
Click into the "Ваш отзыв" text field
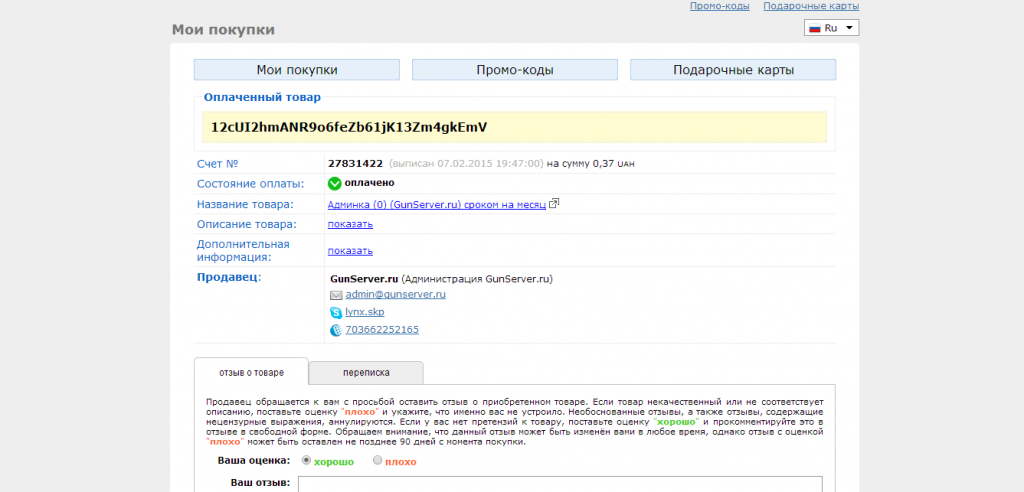(x=560, y=484)
